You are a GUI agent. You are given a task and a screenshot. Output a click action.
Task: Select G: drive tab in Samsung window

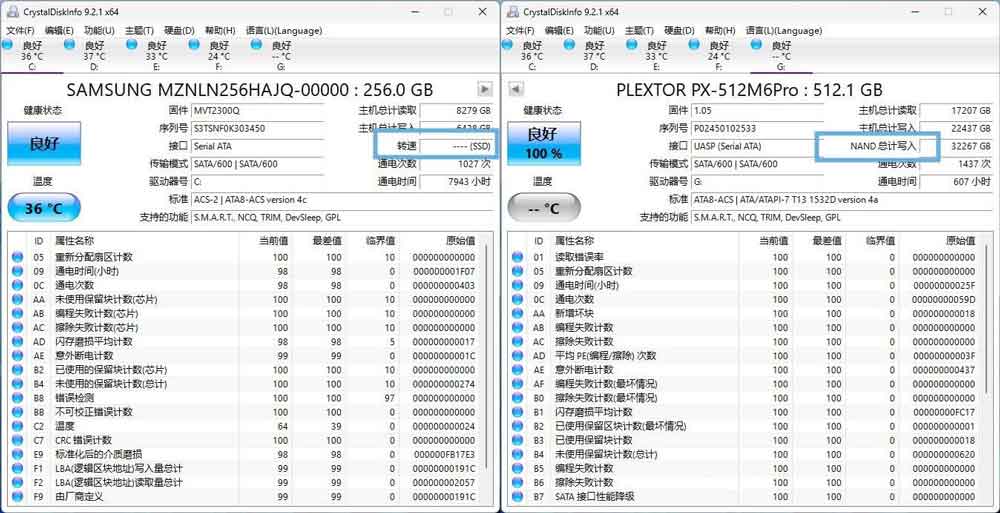[x=281, y=55]
